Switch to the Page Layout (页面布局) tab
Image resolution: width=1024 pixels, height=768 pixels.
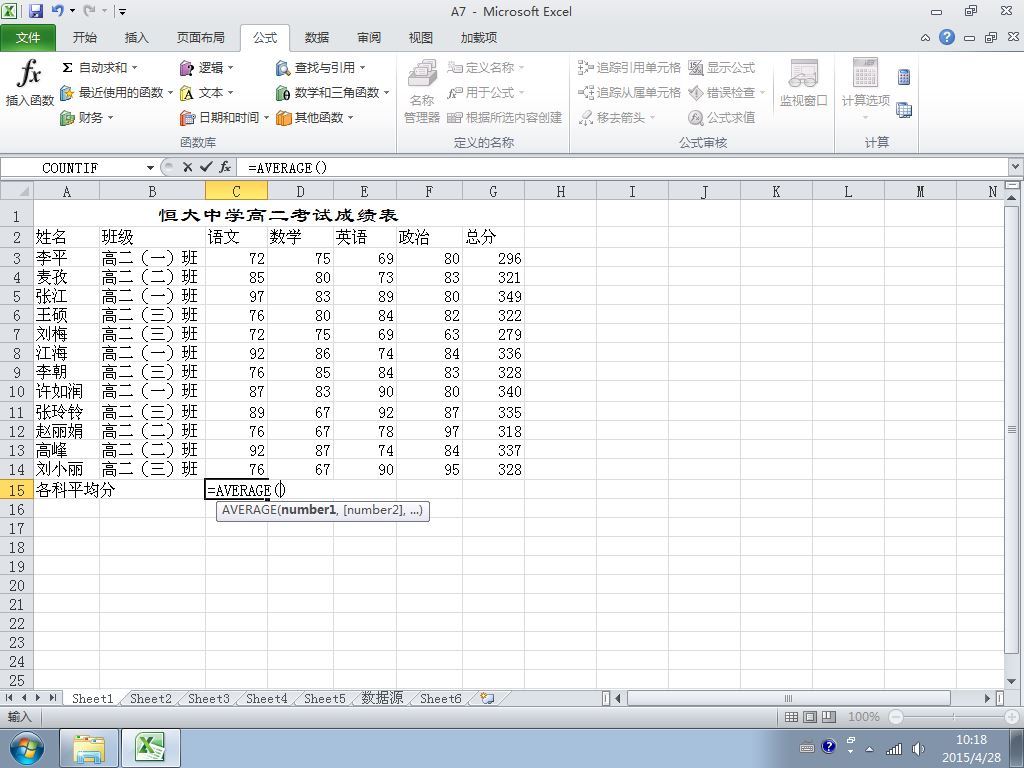200,38
